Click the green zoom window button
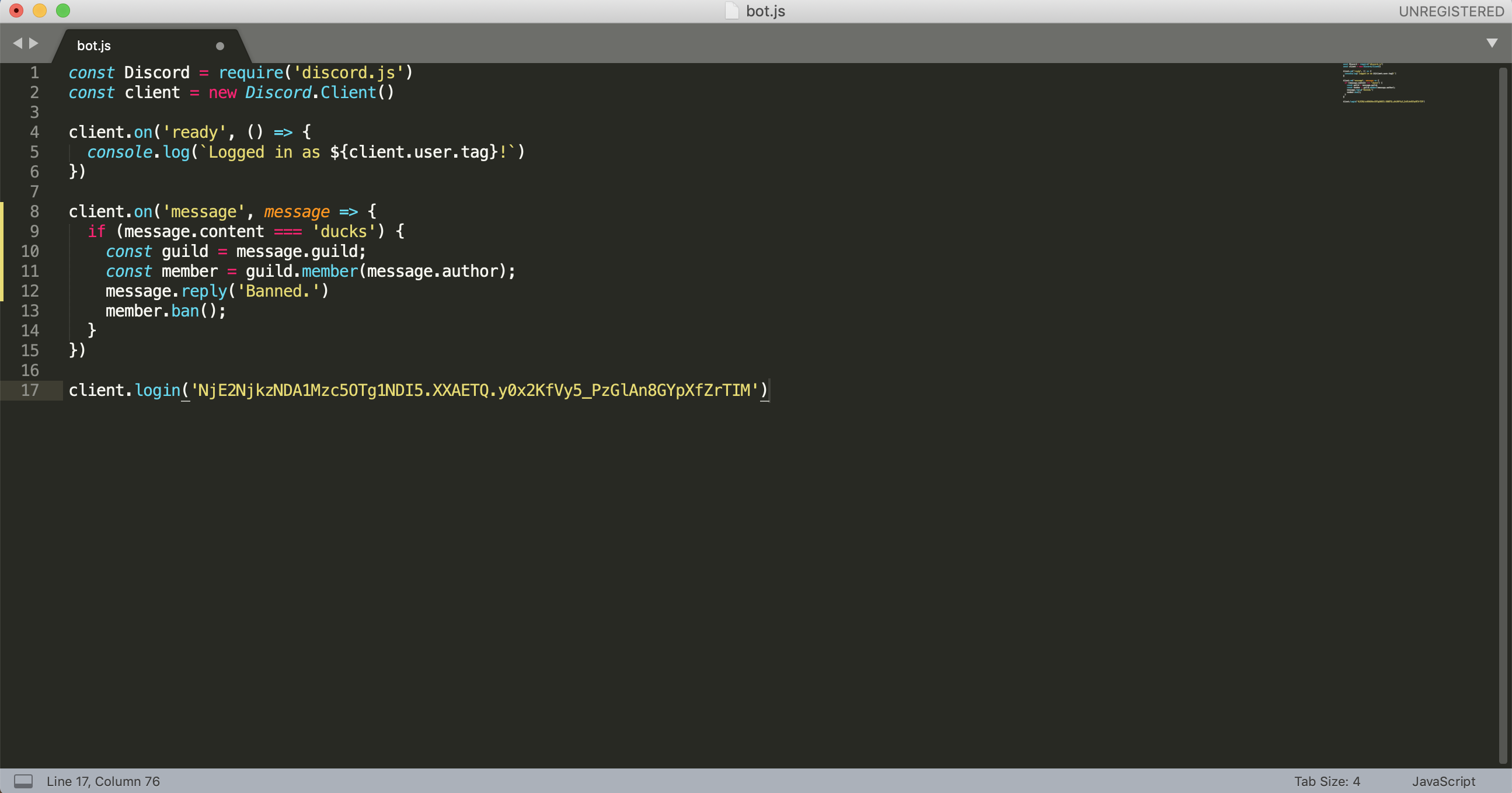Screen dimensions: 1512x793 [x=63, y=11]
